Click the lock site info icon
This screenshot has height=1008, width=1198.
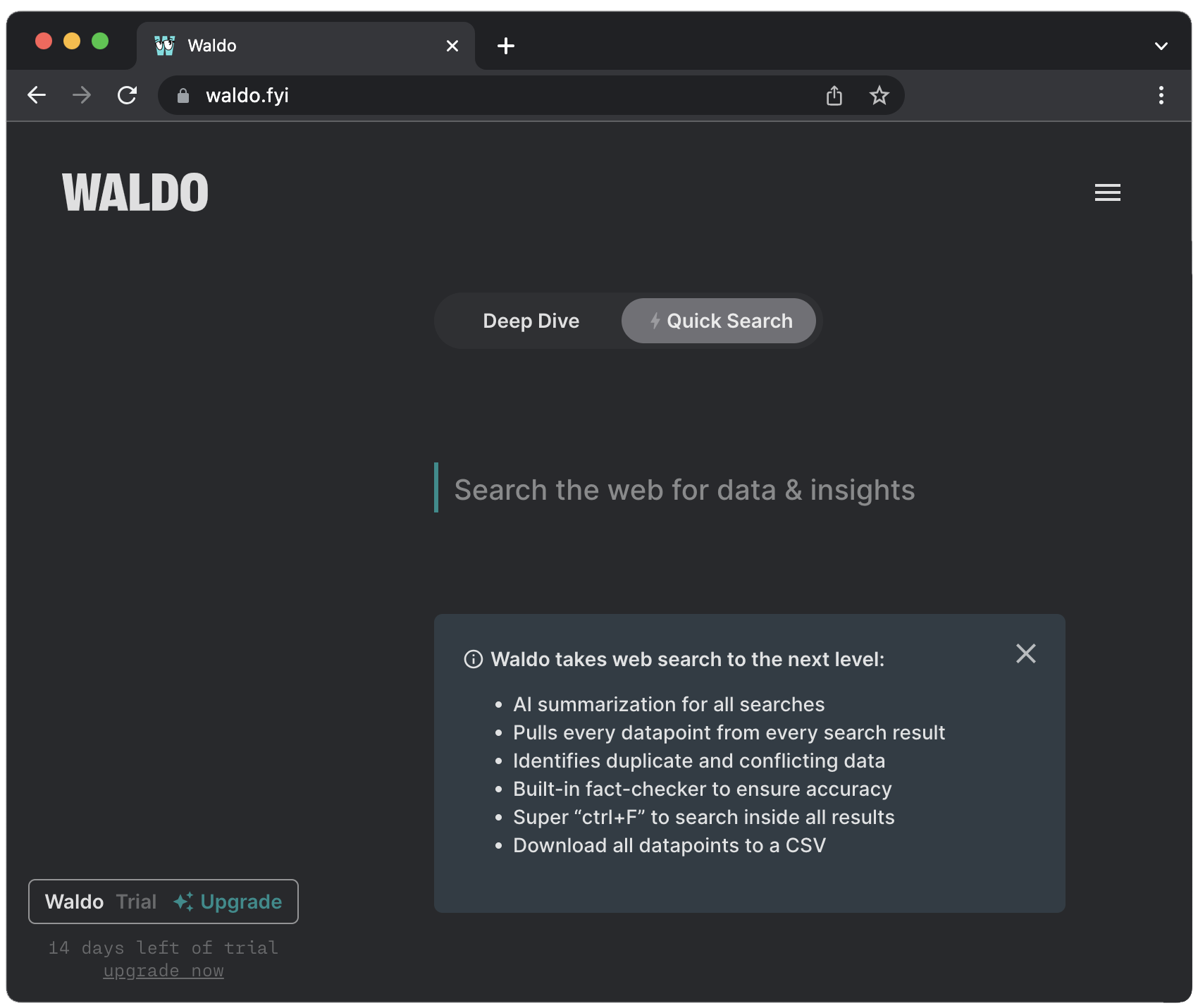[x=183, y=96]
